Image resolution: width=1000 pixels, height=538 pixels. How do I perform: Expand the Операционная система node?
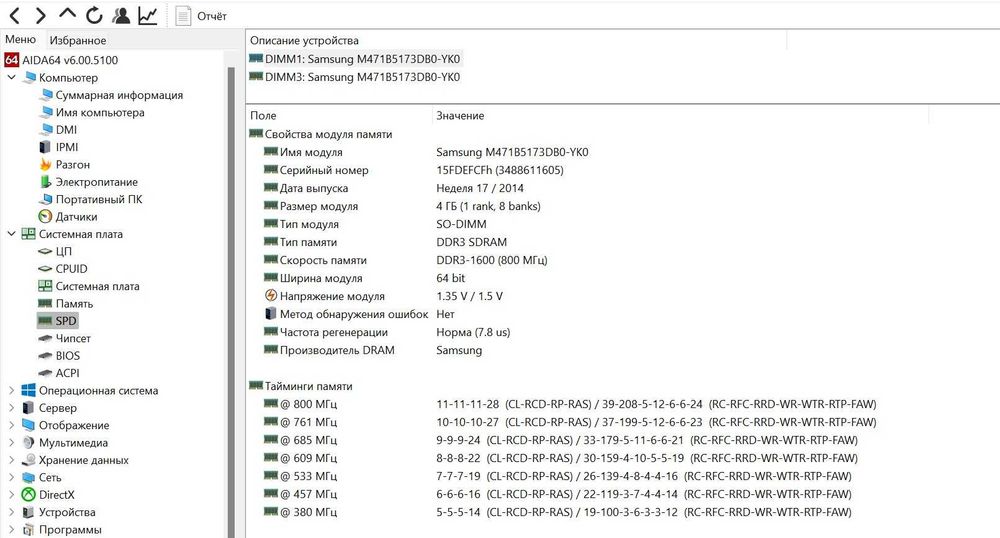pyautogui.click(x=11, y=390)
